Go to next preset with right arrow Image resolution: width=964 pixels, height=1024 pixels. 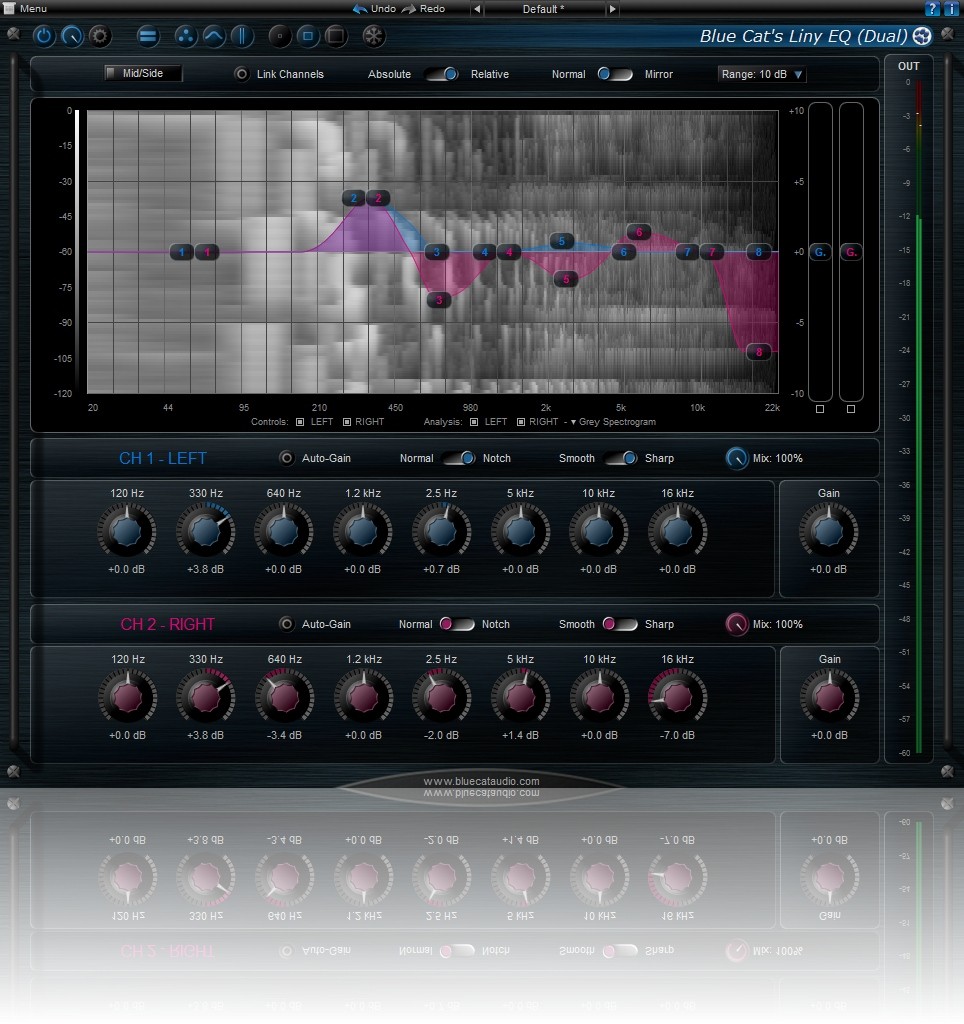click(x=612, y=9)
